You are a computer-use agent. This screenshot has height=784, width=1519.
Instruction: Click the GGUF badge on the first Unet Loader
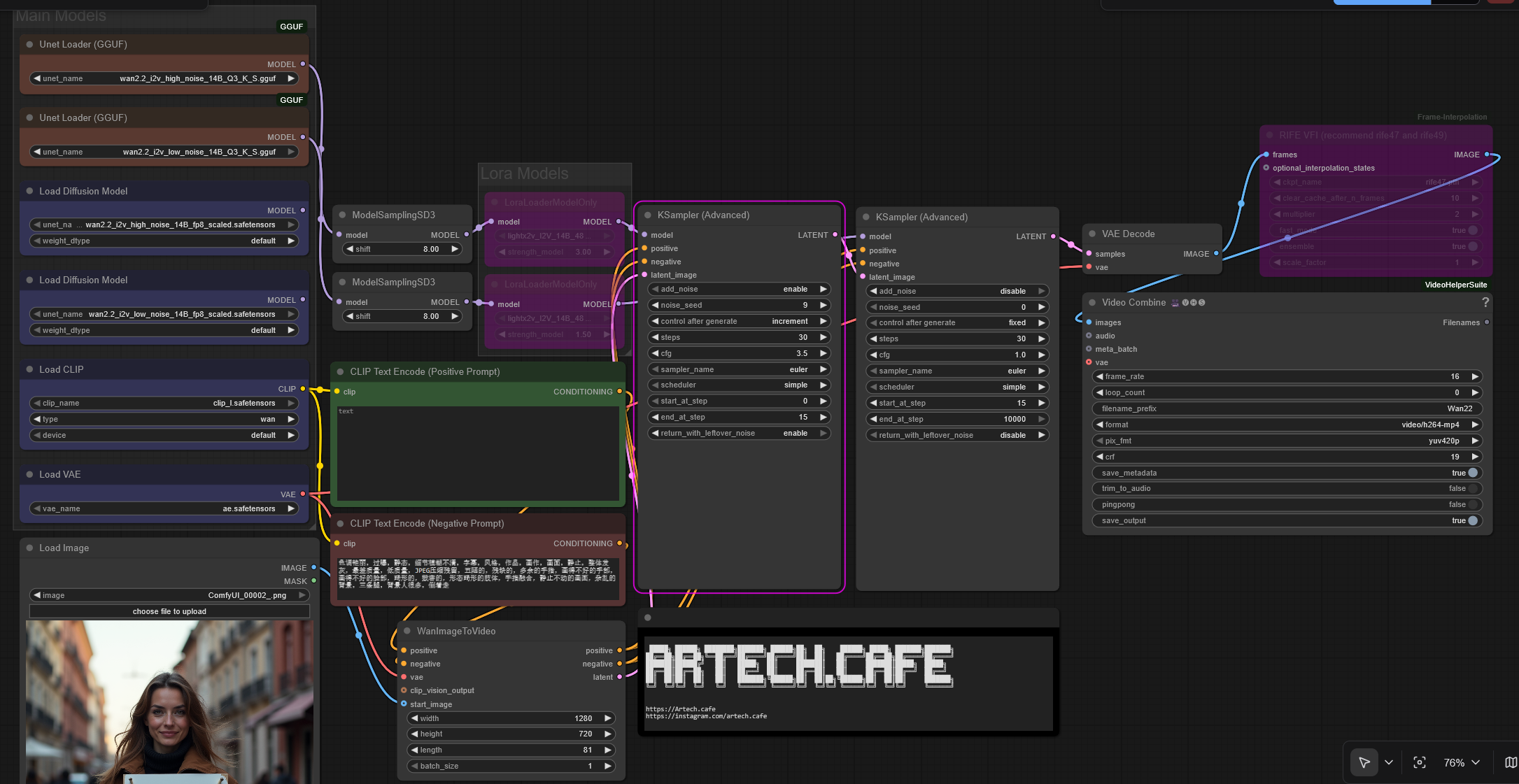pyautogui.click(x=291, y=27)
